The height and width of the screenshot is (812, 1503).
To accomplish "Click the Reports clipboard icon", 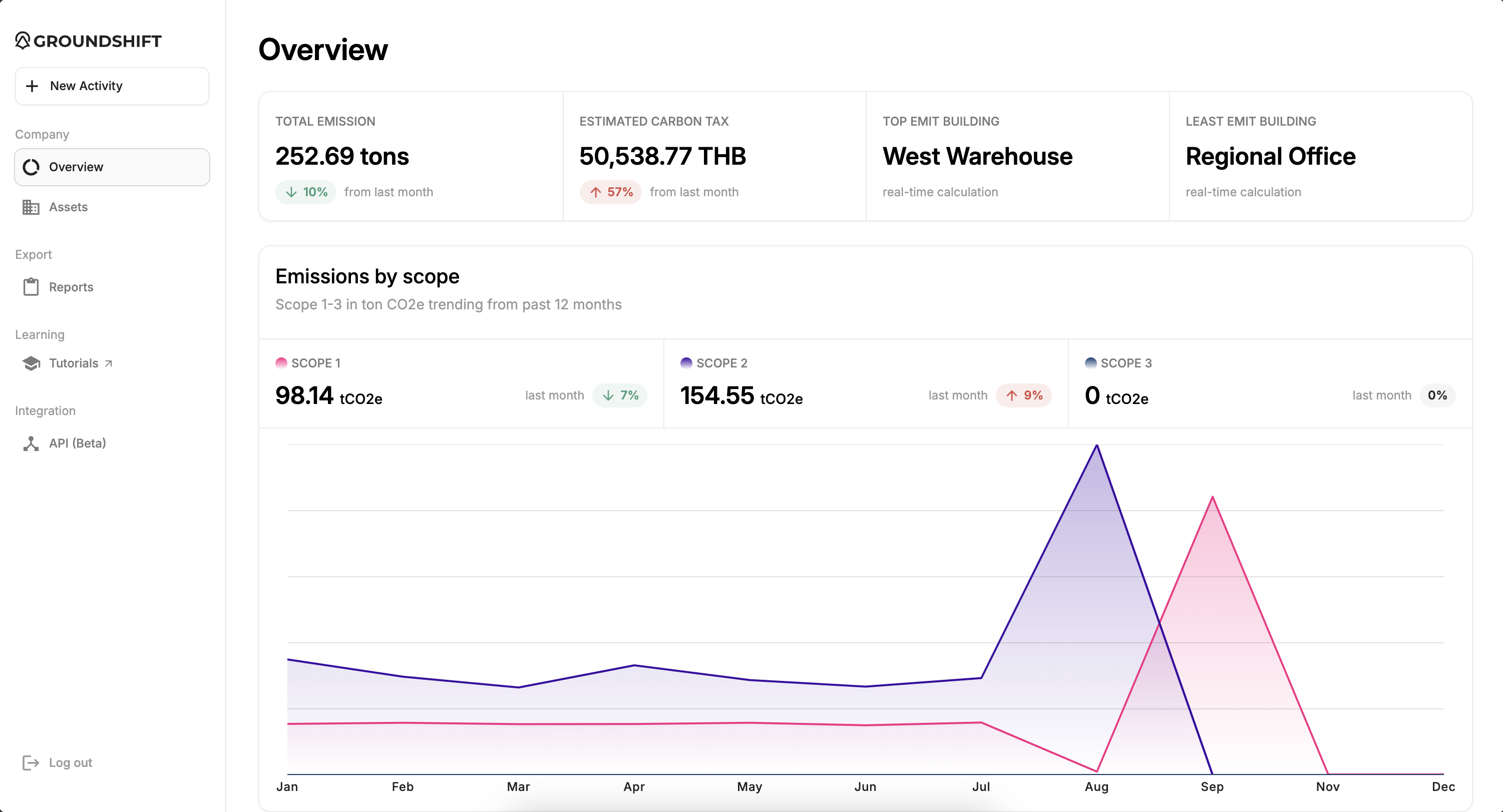I will tap(31, 287).
